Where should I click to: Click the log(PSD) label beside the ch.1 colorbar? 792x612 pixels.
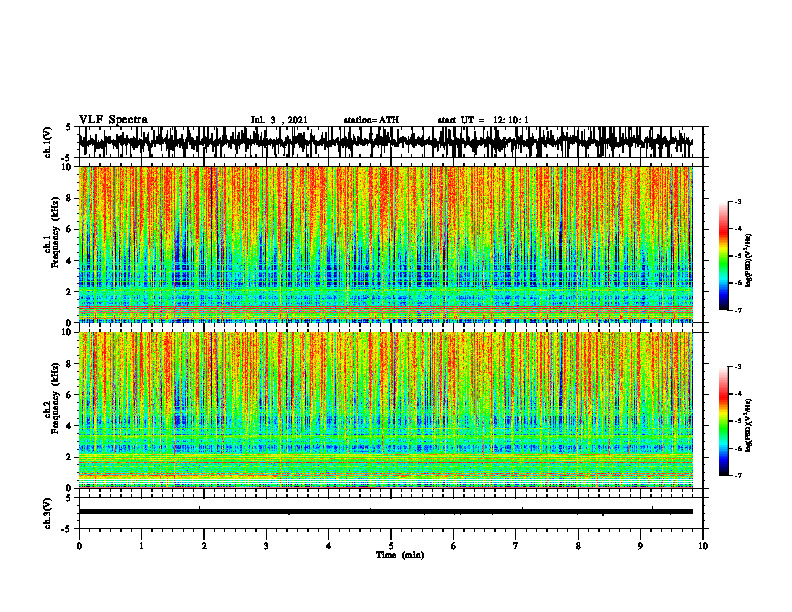(x=750, y=261)
